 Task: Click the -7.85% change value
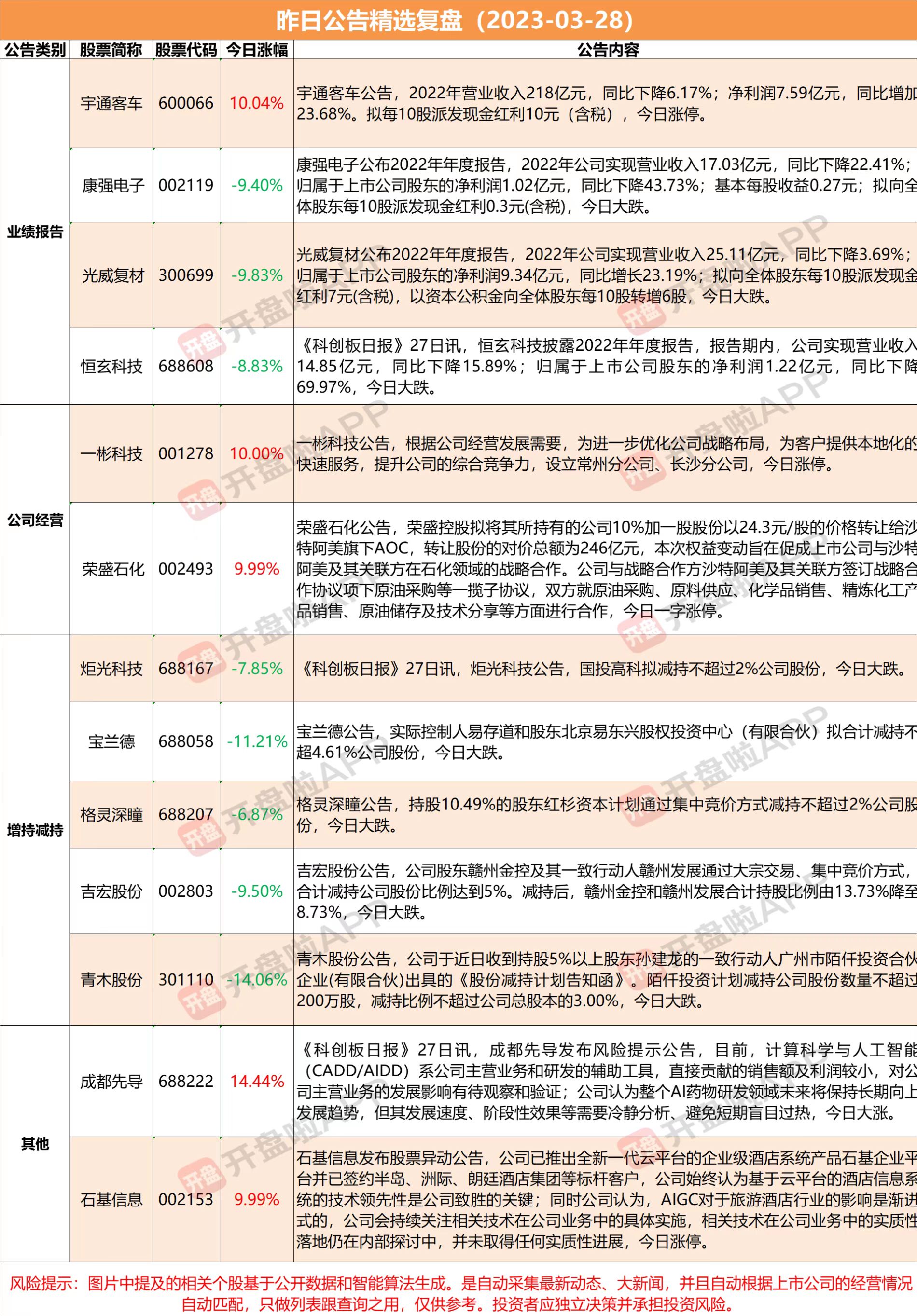257,668
